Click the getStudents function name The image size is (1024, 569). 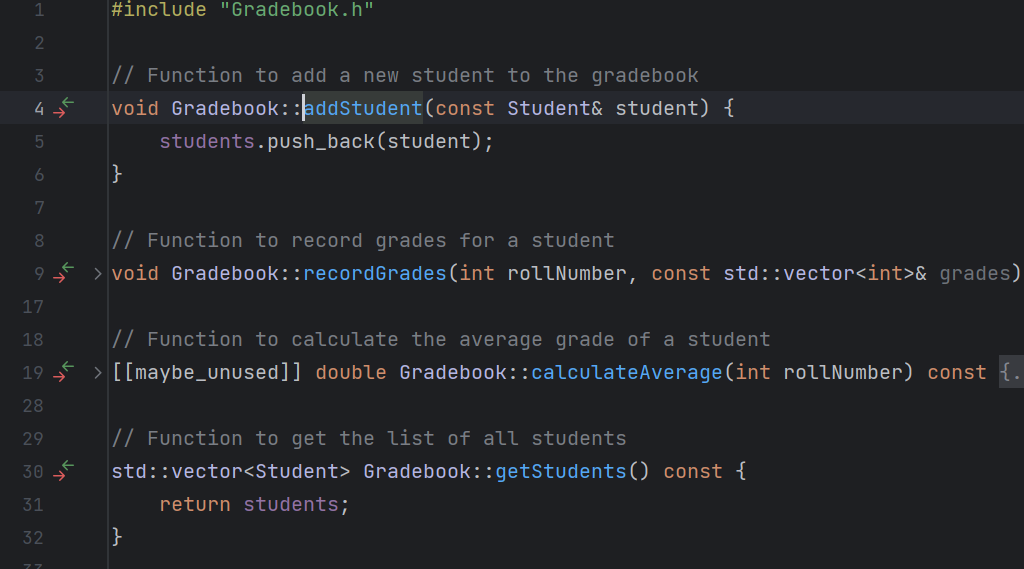pos(561,471)
